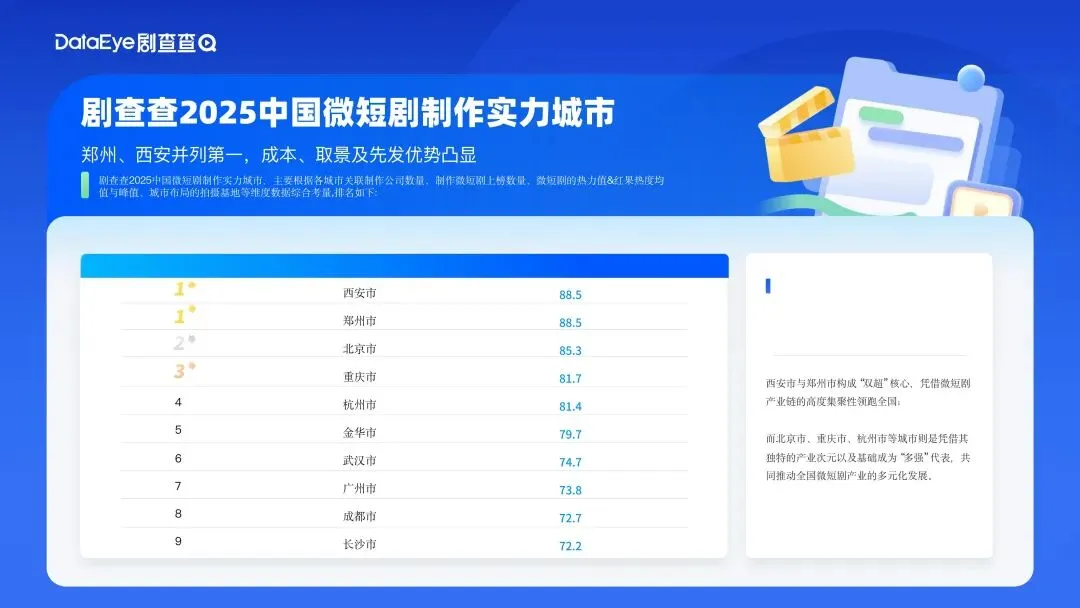Click the city name 重庆市

coord(360,377)
